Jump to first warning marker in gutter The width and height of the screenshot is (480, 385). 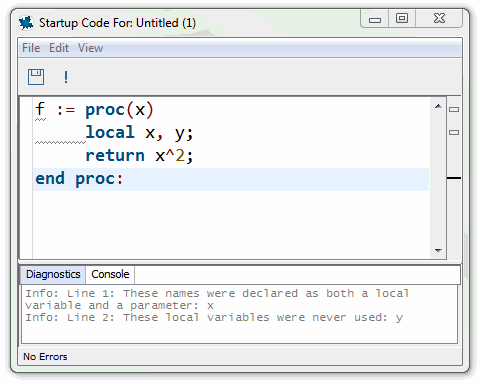tap(454, 109)
